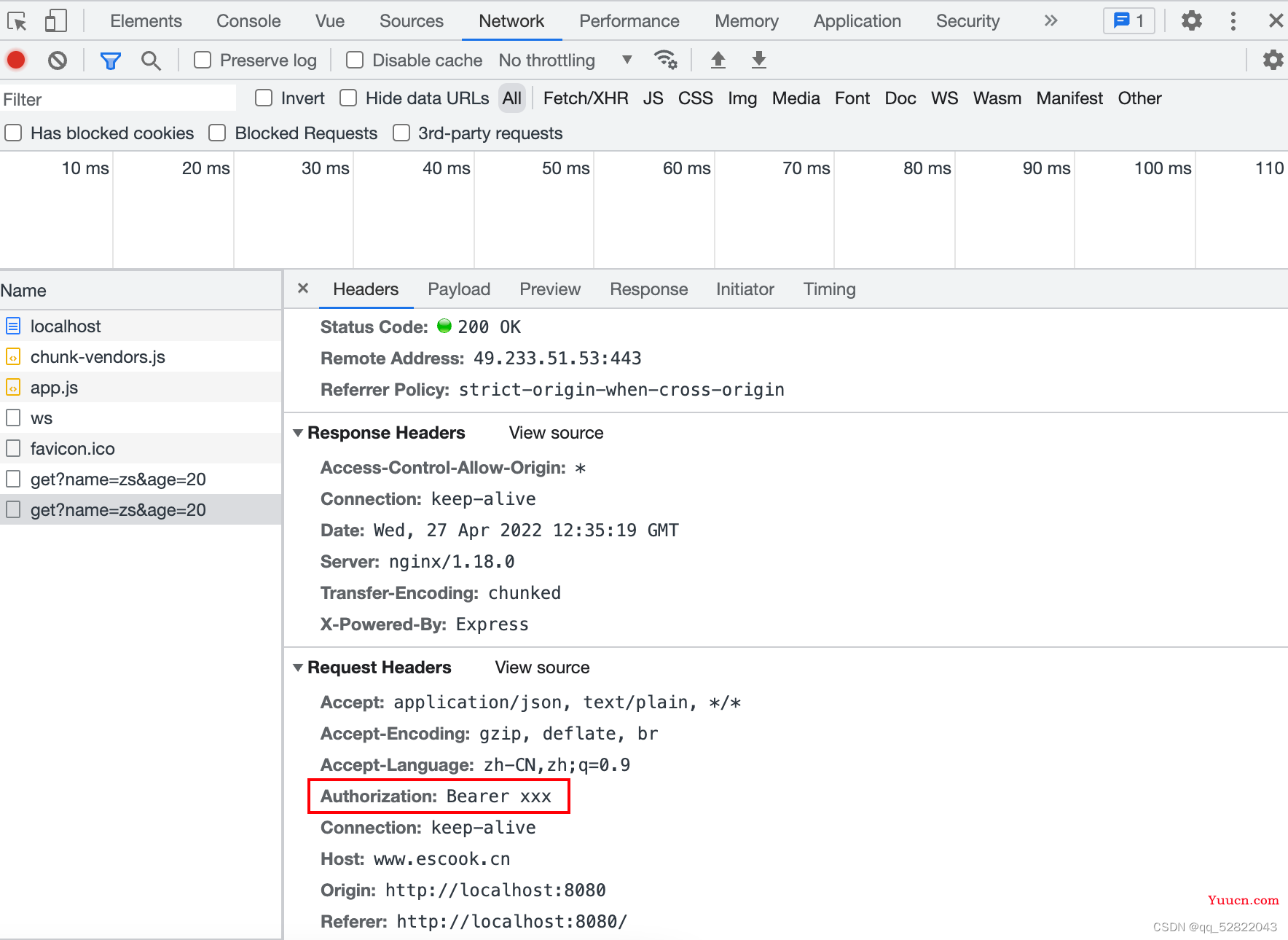Enable Disable cache checkbox

(355, 60)
